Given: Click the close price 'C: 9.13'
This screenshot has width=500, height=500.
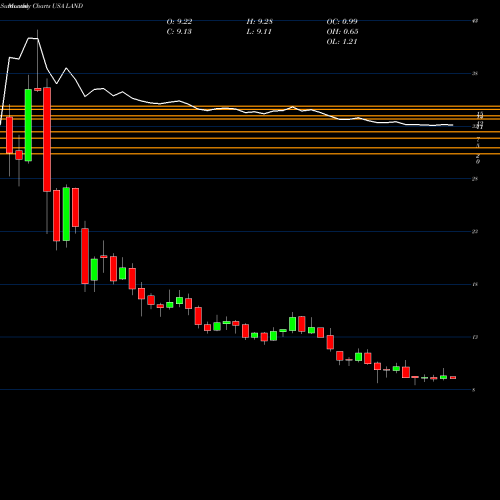Looking at the screenshot, I should [179, 32].
